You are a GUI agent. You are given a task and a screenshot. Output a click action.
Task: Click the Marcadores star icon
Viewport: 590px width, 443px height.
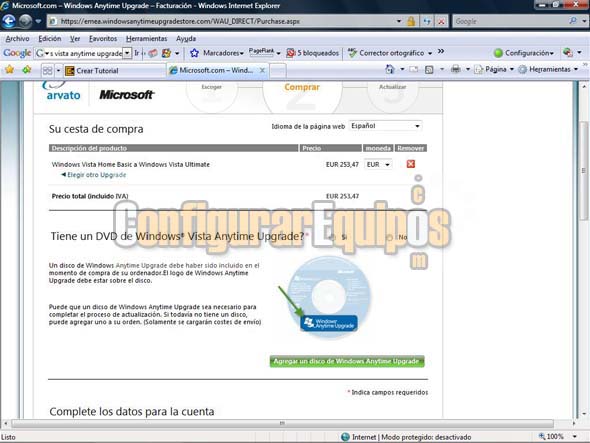tap(194, 53)
